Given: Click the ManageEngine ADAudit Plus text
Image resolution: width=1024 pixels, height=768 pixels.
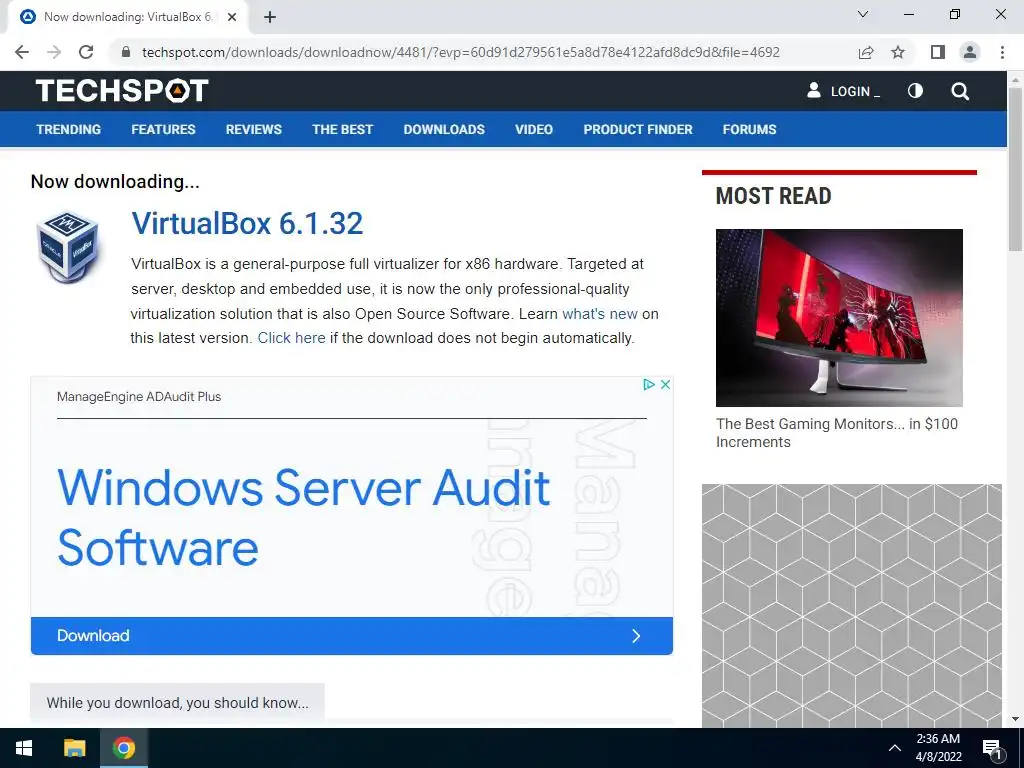Looking at the screenshot, I should [139, 396].
